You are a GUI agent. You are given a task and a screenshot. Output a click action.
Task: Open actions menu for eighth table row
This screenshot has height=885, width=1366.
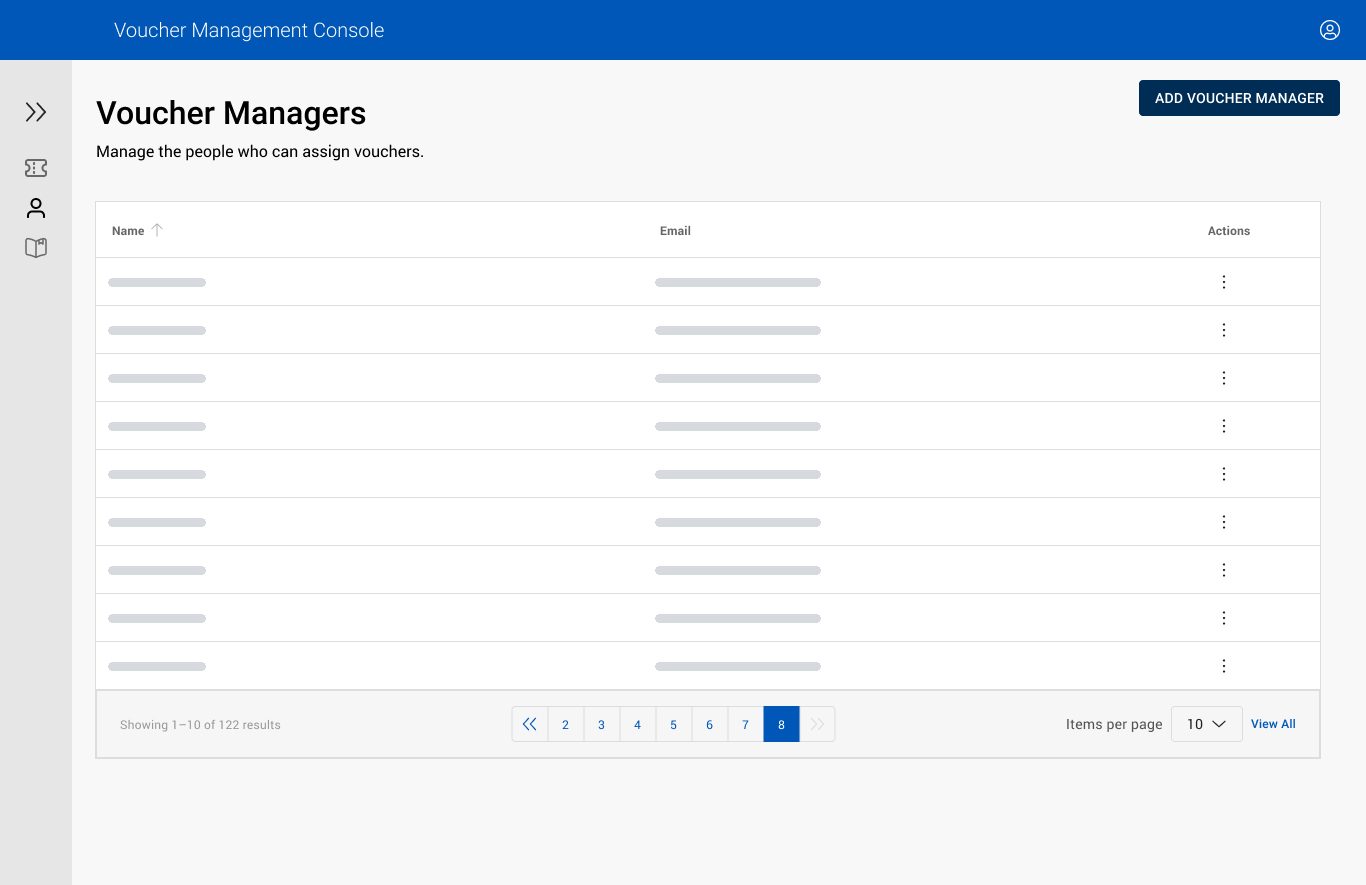pos(1224,618)
